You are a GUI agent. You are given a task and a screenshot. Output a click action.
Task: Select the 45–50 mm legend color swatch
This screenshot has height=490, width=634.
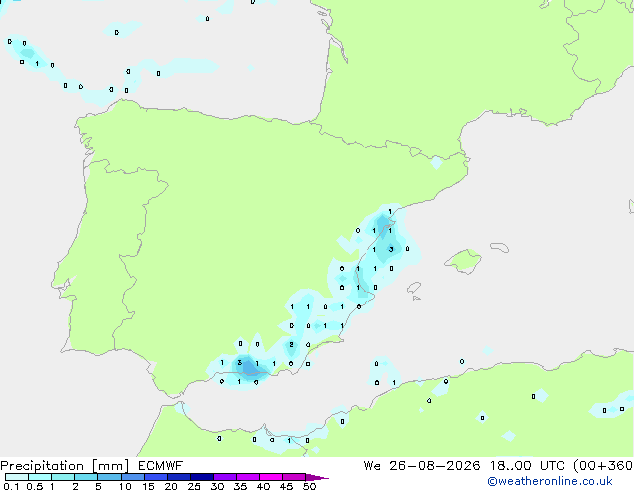[294, 477]
